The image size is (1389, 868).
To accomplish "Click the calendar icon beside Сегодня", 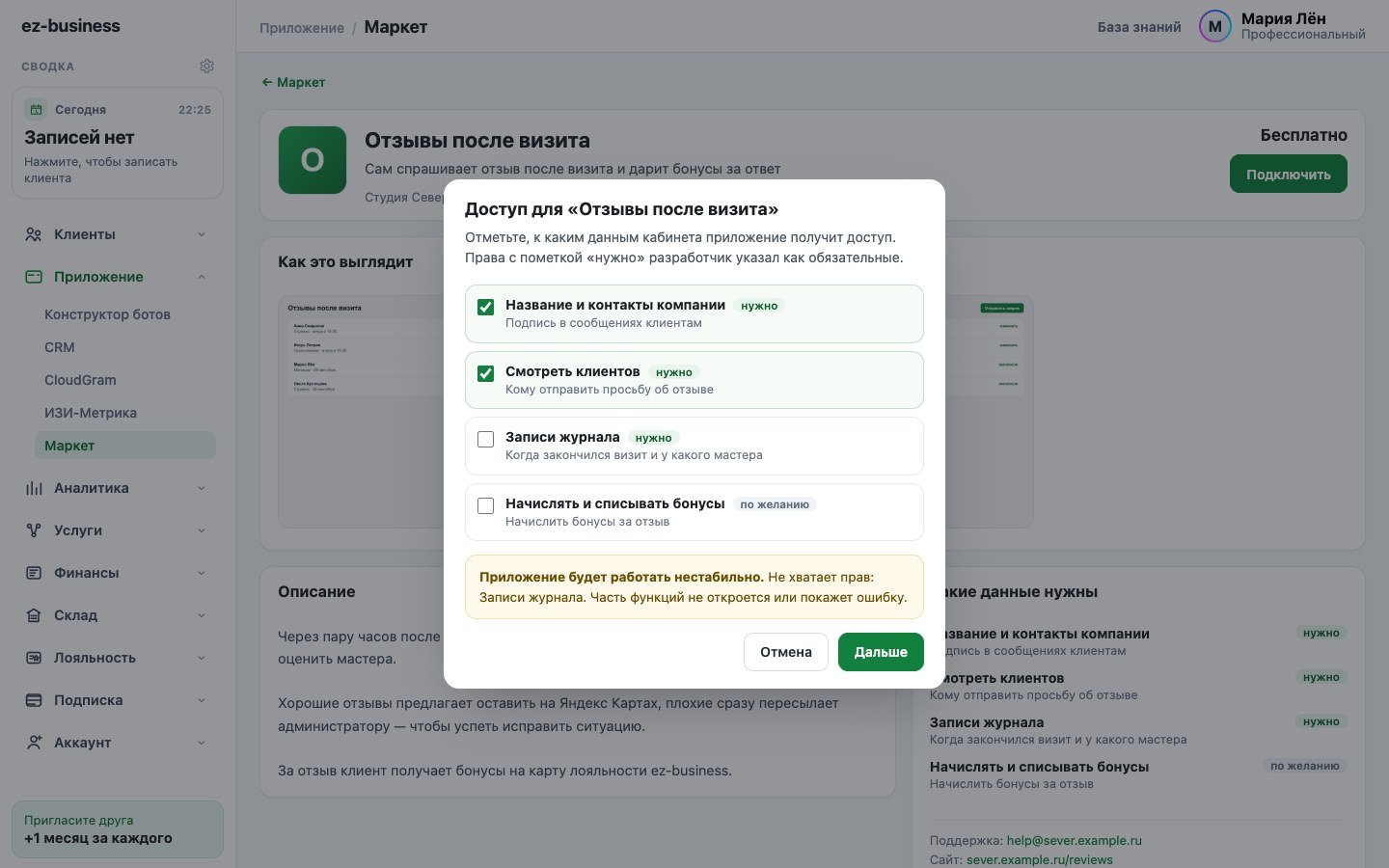I will tap(36, 109).
